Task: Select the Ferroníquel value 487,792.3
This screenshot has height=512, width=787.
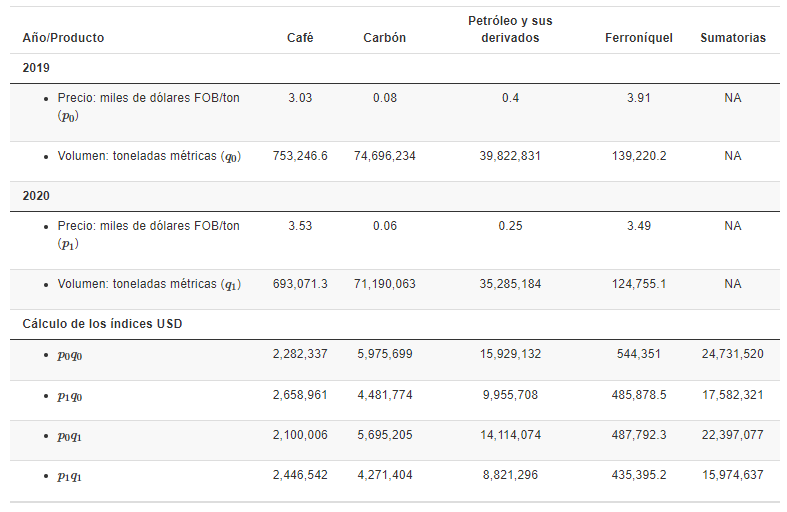Action: point(639,435)
